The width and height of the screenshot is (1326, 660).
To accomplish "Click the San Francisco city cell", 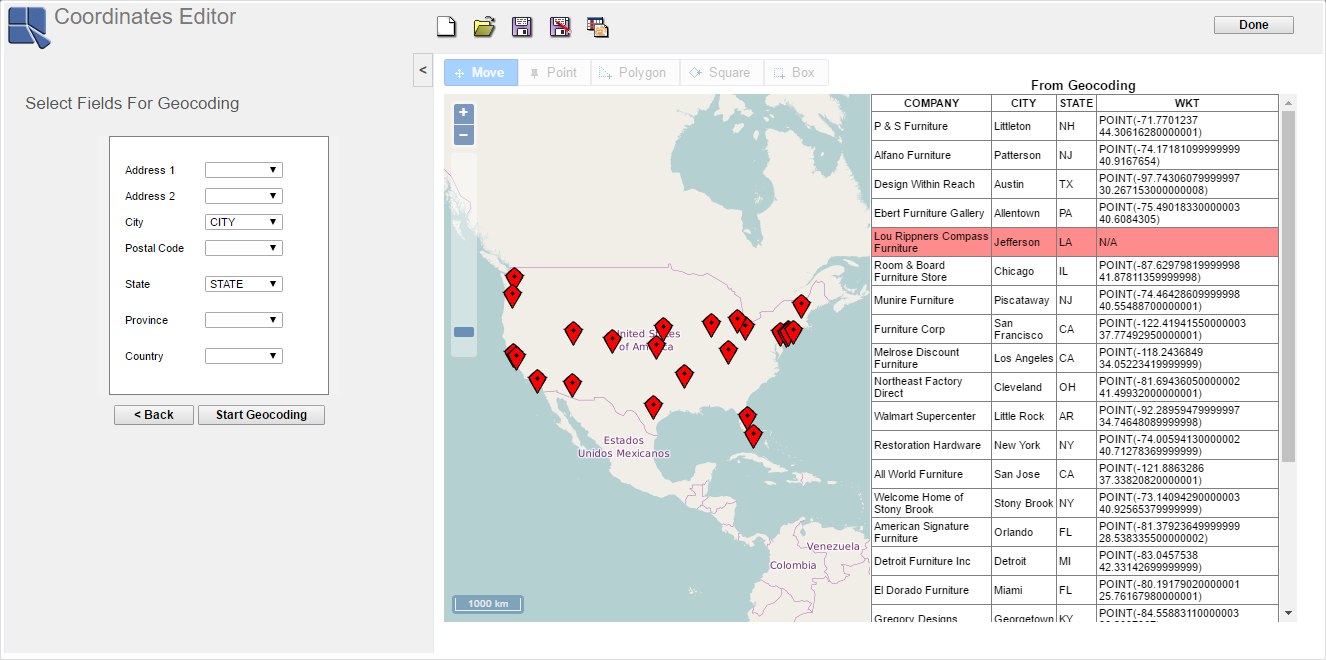I will pos(1023,329).
